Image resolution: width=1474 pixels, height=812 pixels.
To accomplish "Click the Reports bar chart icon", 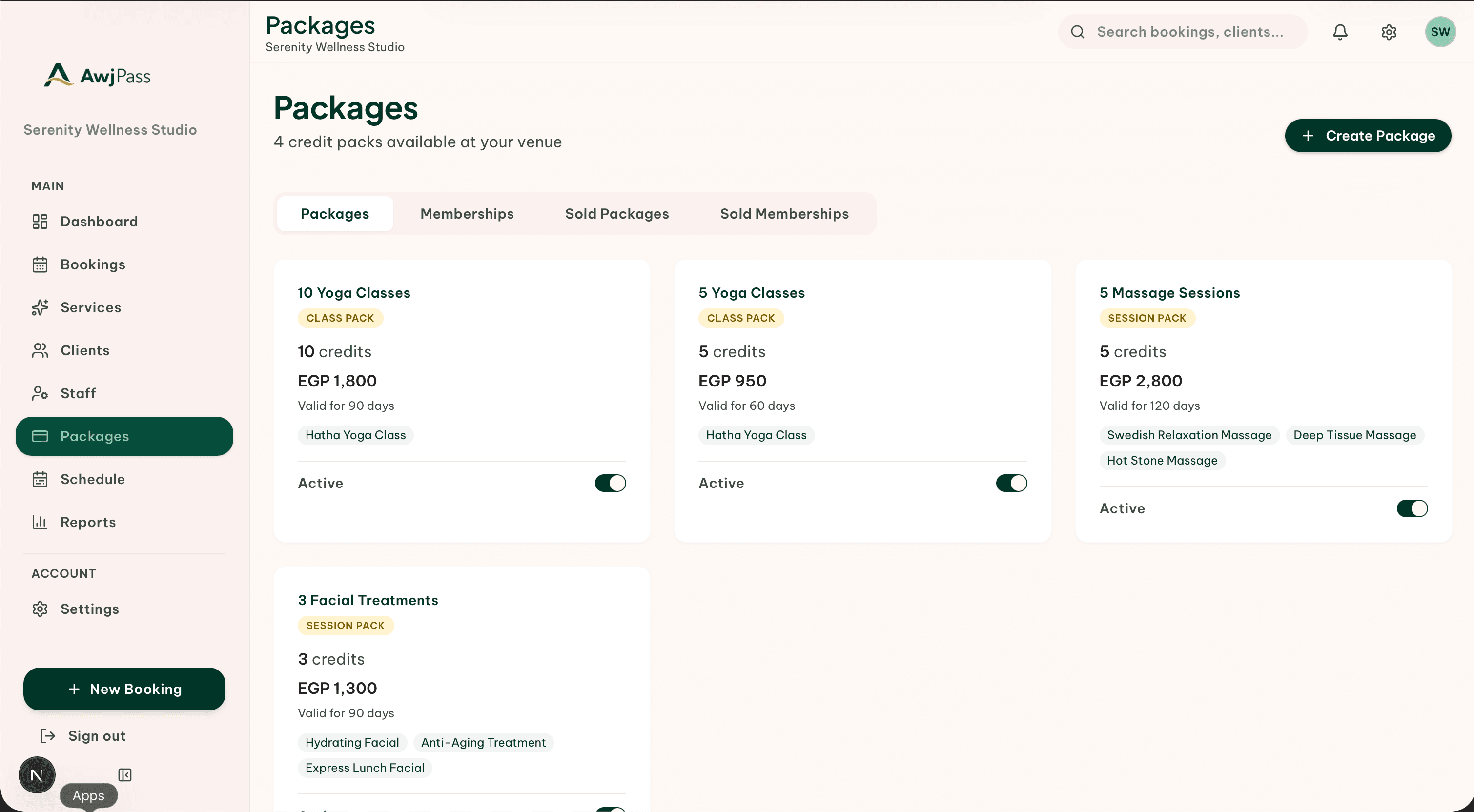I will click(40, 522).
